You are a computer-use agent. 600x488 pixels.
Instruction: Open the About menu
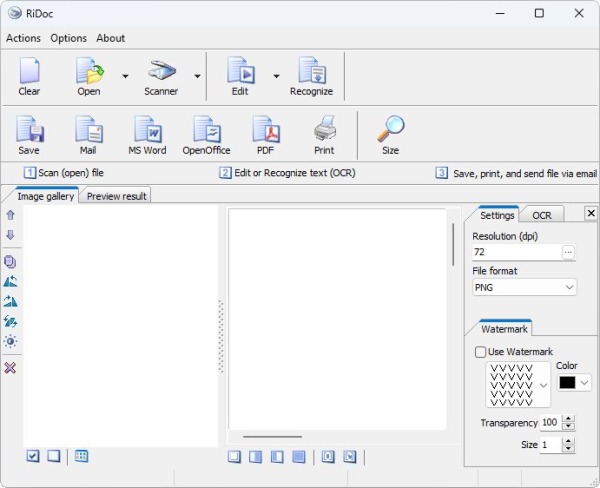click(111, 38)
